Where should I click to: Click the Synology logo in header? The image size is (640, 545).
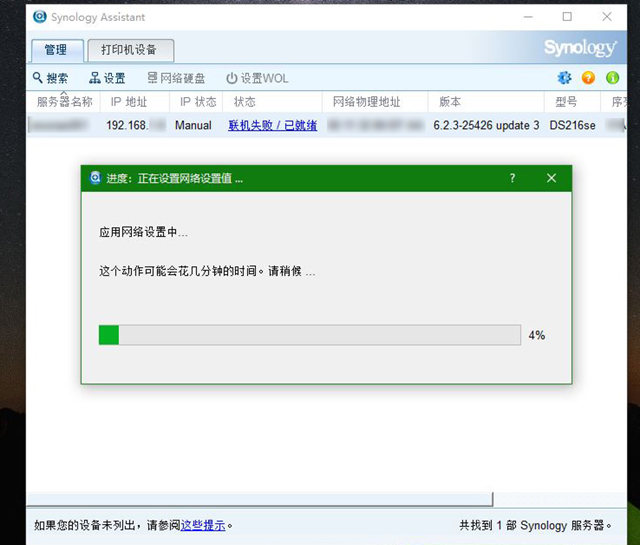[580, 48]
